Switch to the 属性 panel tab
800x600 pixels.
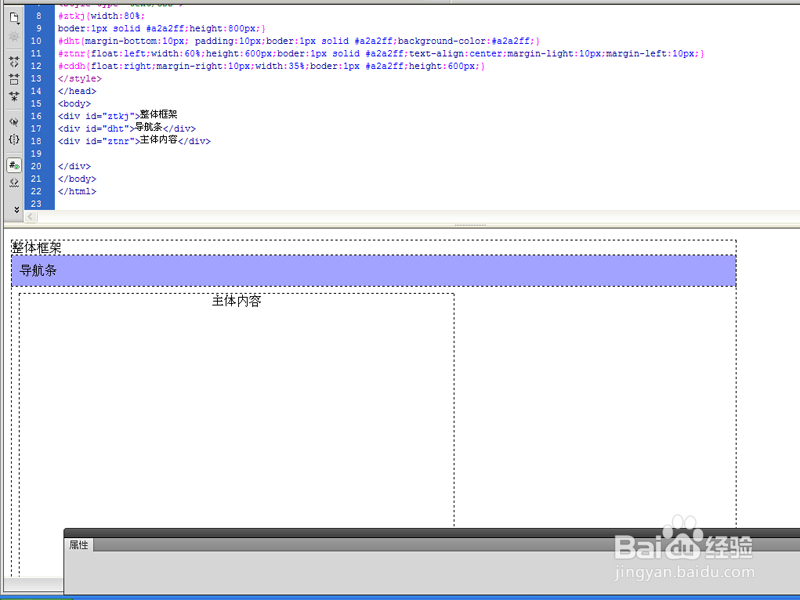coord(79,545)
